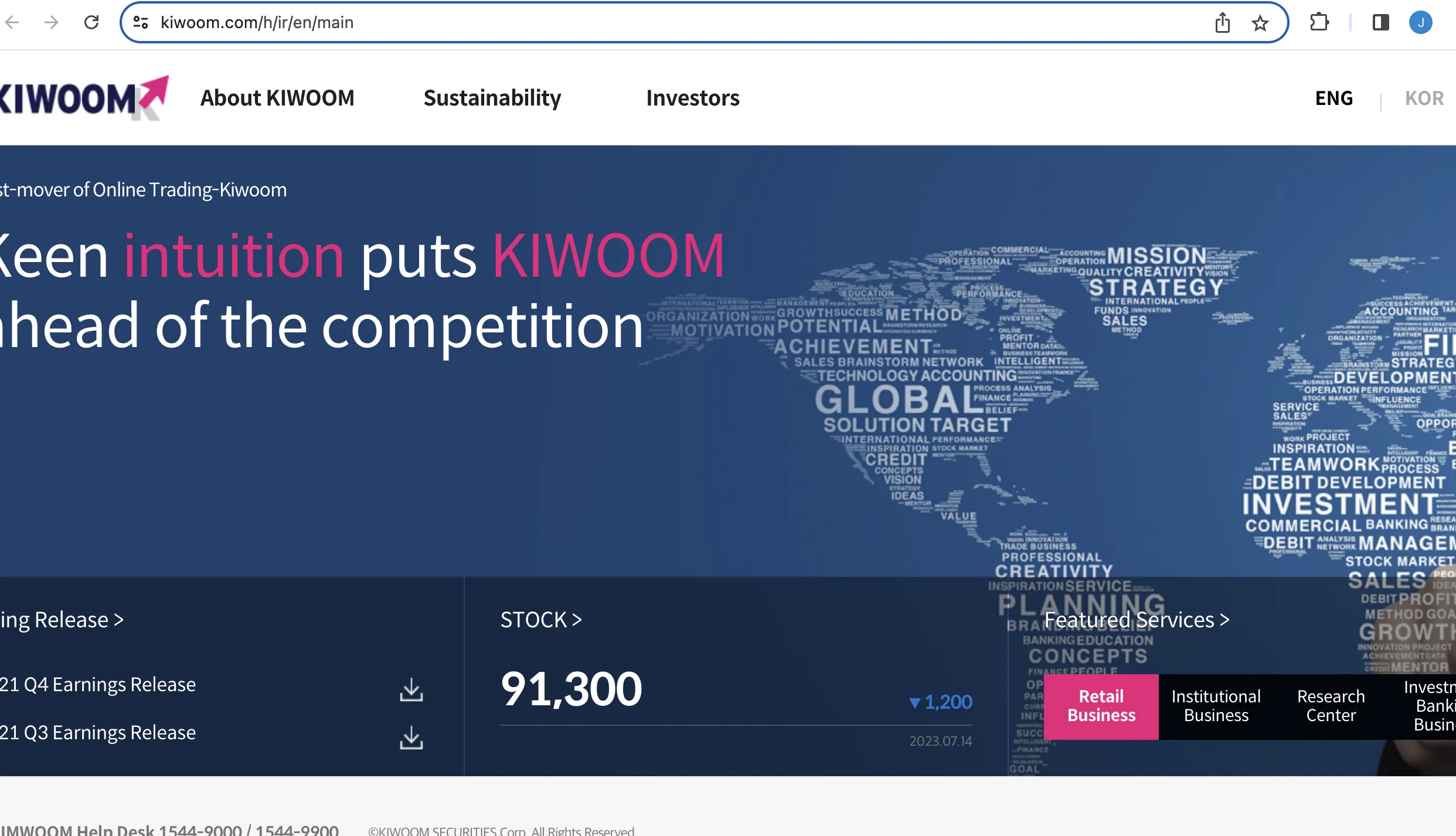The height and width of the screenshot is (836, 1456).
Task: Open Q4 Earnings Release entry
Action: click(x=98, y=684)
